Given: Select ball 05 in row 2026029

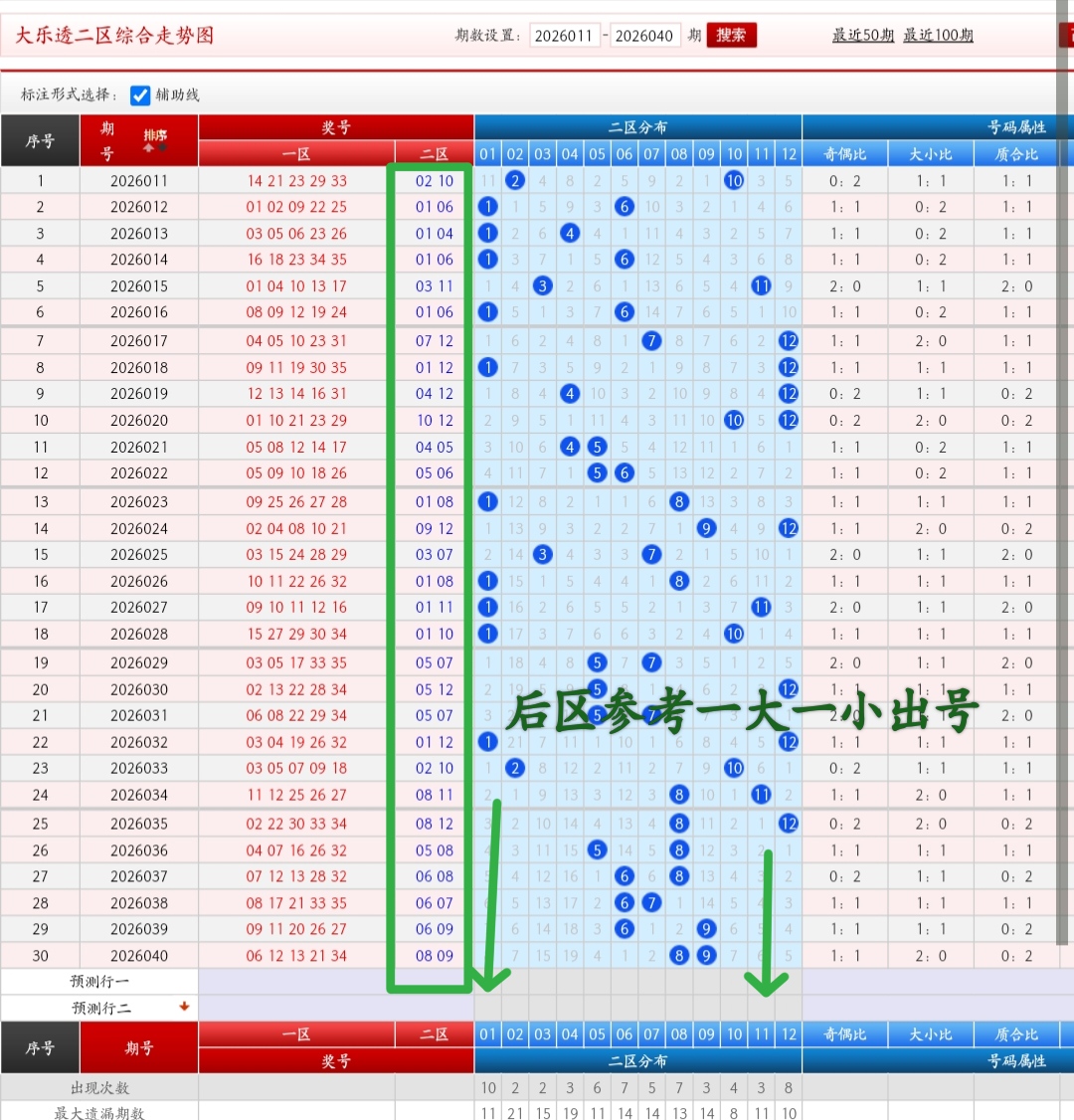Looking at the screenshot, I should pyautogui.click(x=597, y=662).
